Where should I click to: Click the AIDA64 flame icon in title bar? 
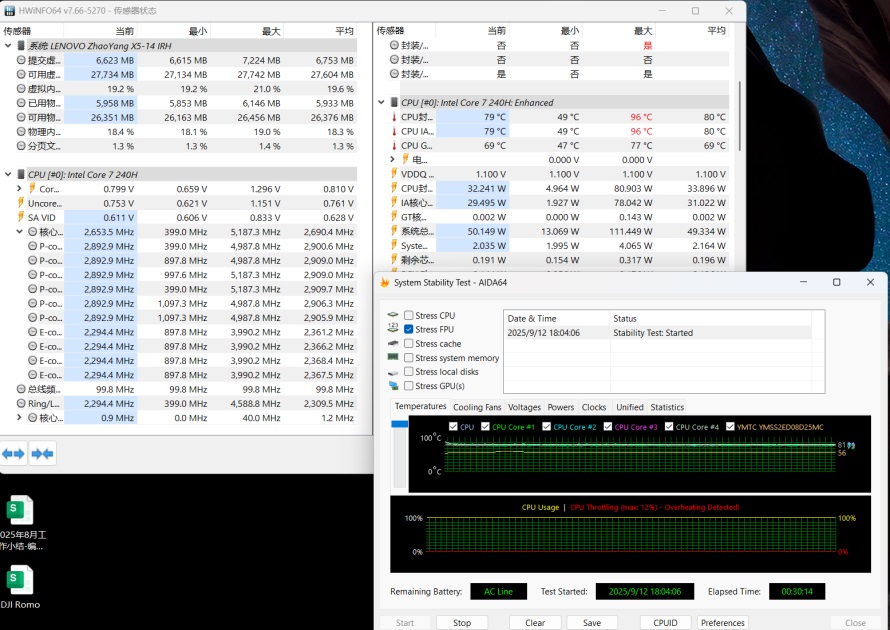pyautogui.click(x=385, y=282)
